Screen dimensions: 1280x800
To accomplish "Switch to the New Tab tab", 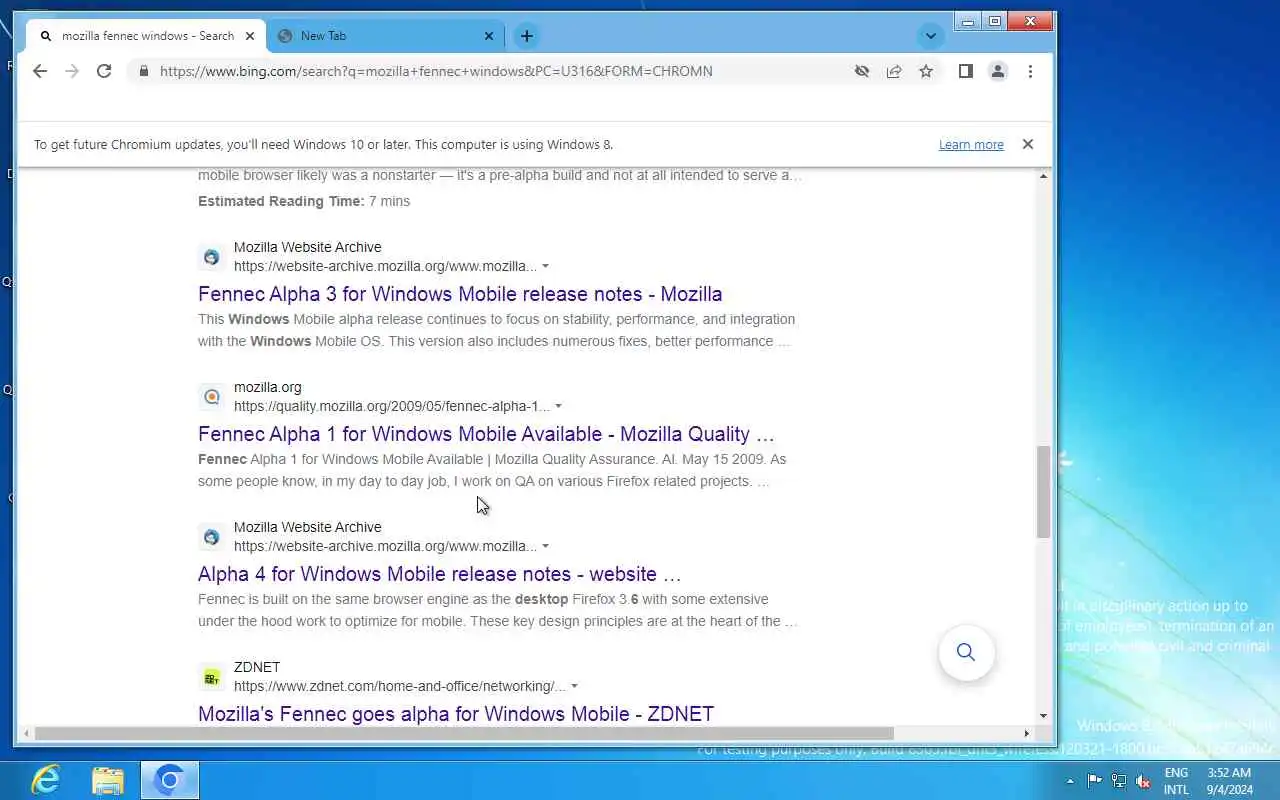I will tap(386, 36).
